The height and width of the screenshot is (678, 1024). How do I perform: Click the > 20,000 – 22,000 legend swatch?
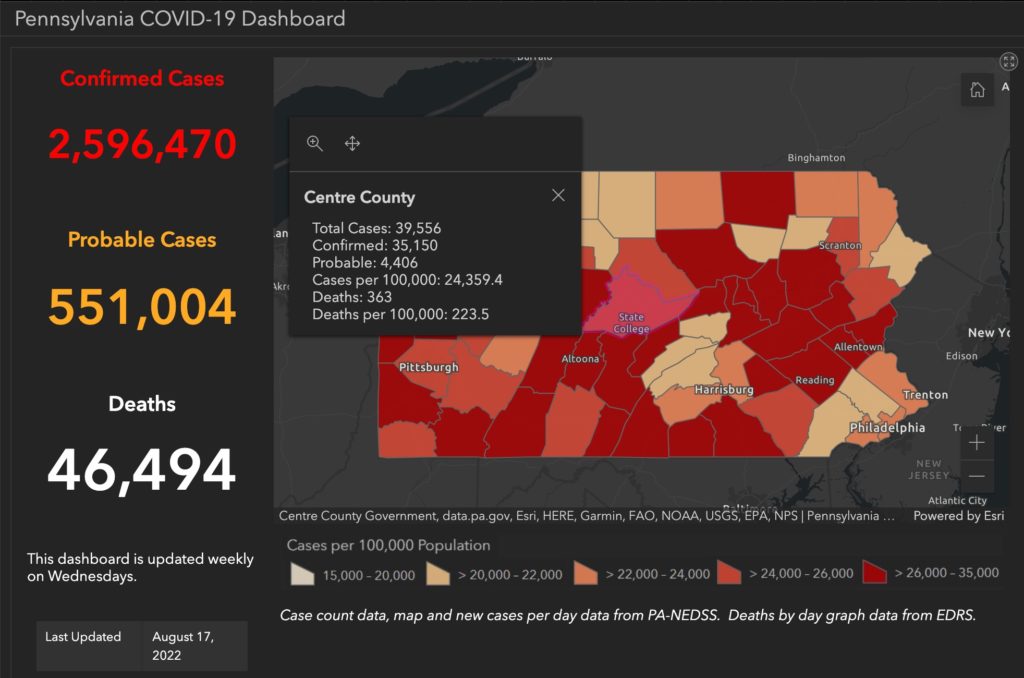(x=435, y=574)
